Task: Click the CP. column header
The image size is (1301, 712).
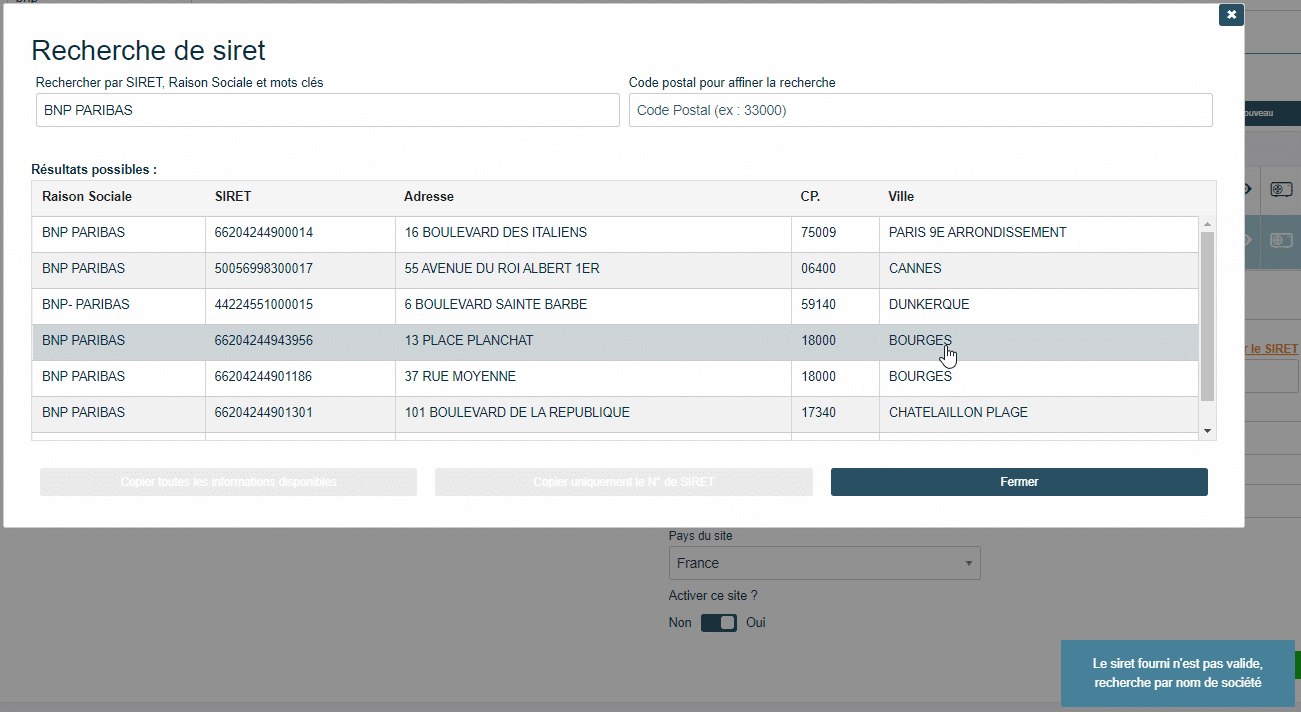Action: [811, 197]
